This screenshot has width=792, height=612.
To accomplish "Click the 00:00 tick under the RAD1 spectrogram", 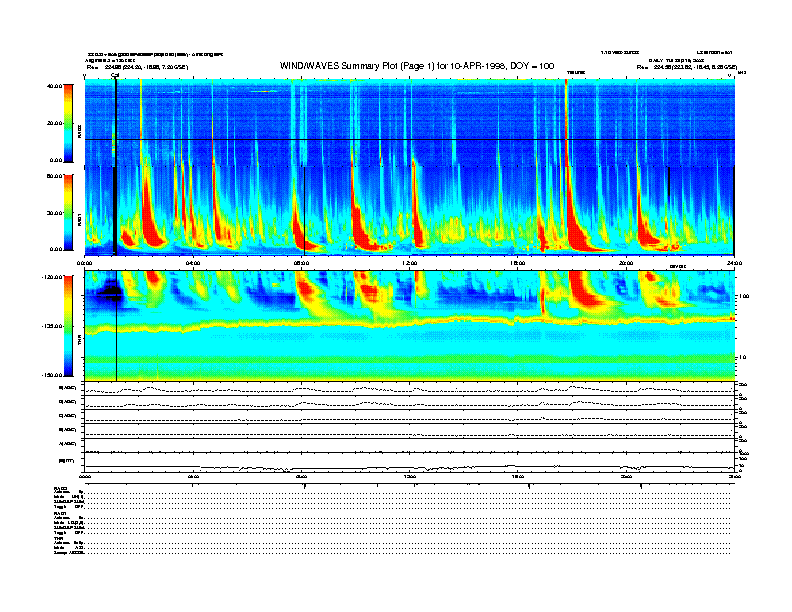I will point(84,263).
